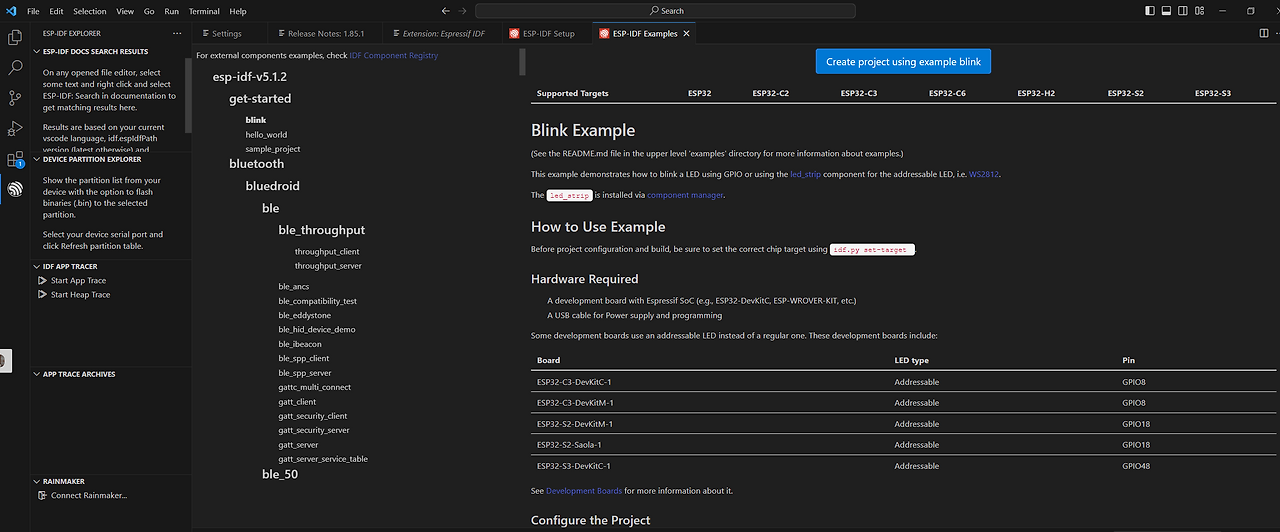The height and width of the screenshot is (532, 1280).
Task: Select the ble_ancs example
Action: pyautogui.click(x=294, y=287)
